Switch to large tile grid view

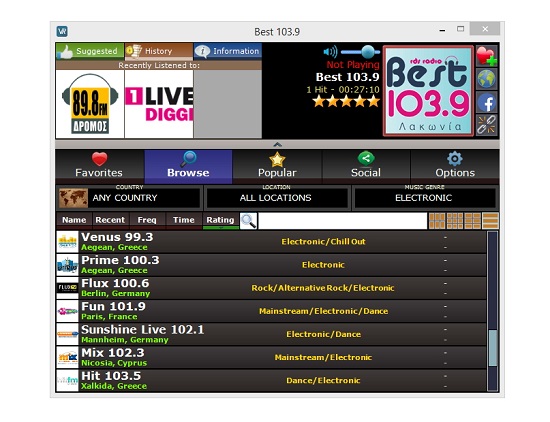coord(437,221)
